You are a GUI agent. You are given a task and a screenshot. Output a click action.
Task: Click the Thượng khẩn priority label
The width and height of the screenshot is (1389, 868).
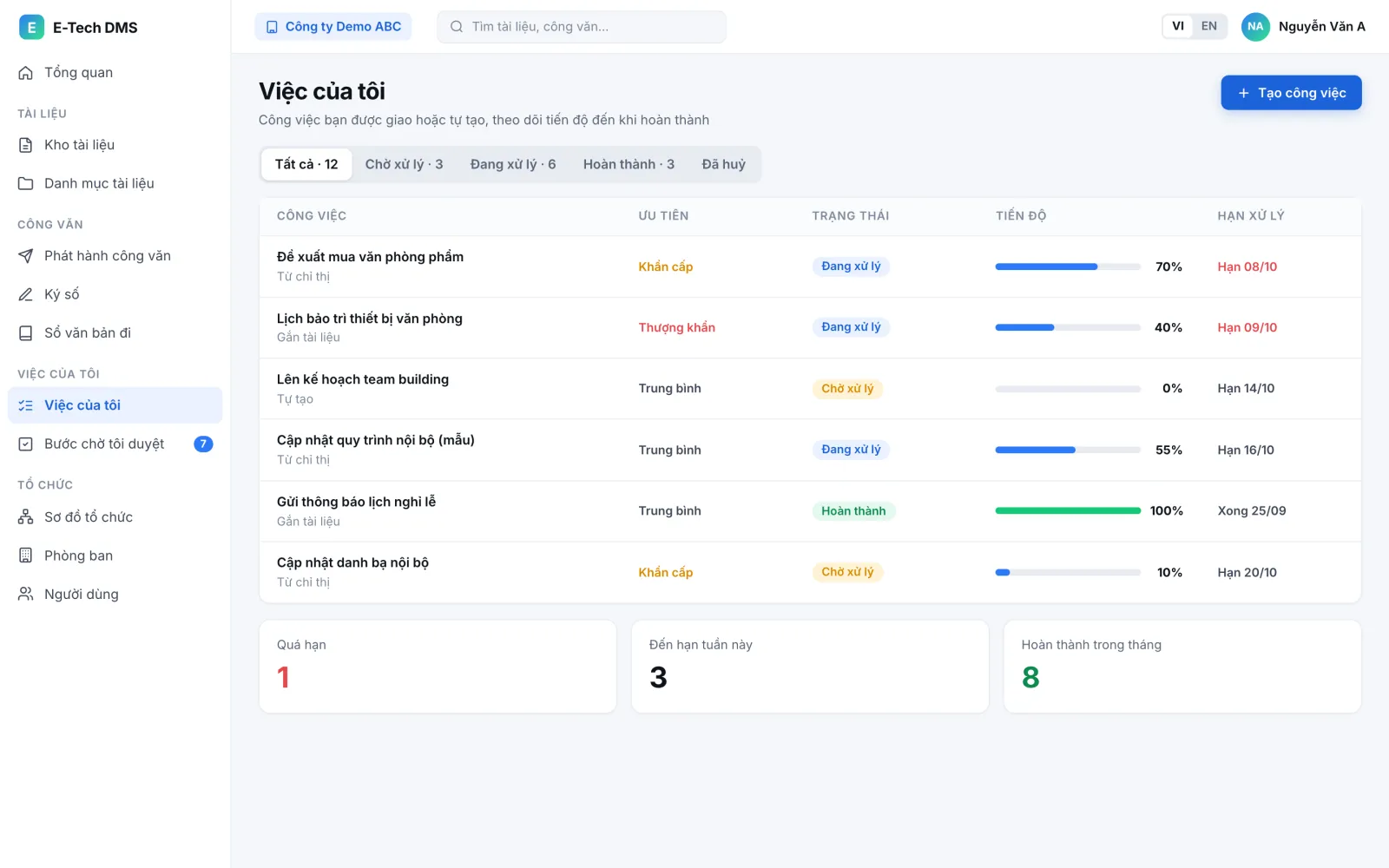[x=677, y=327]
